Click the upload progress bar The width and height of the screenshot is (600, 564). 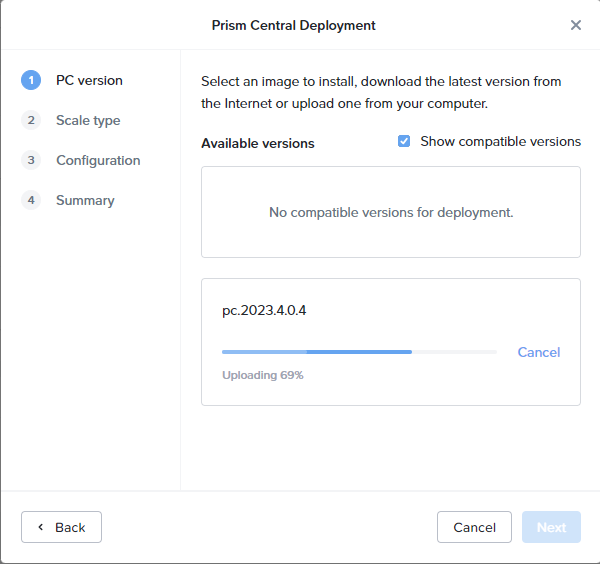pyautogui.click(x=359, y=352)
